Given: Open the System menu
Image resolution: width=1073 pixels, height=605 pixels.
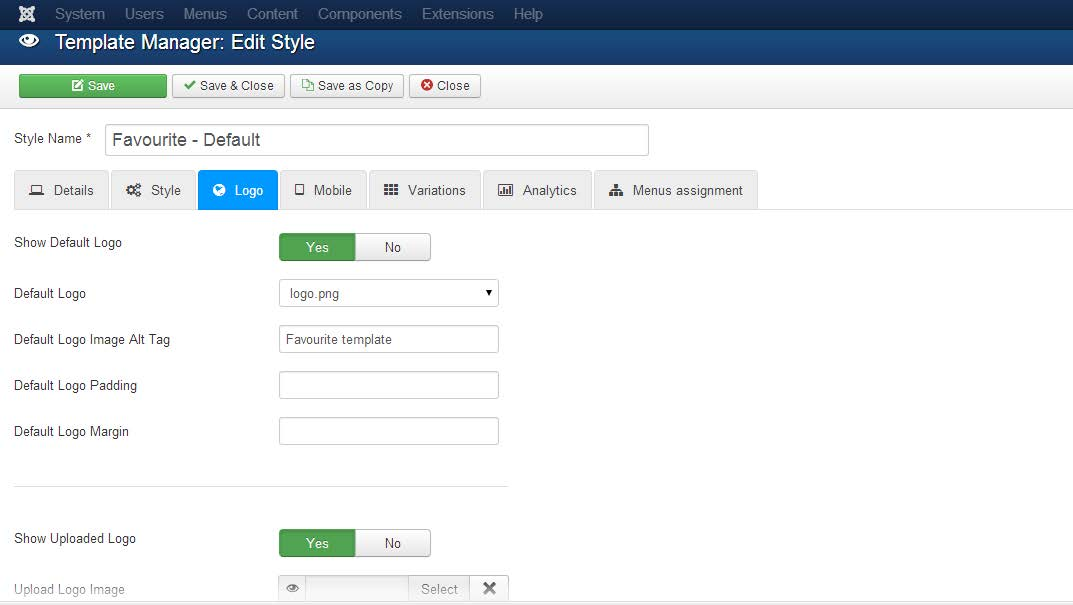Looking at the screenshot, I should point(79,14).
